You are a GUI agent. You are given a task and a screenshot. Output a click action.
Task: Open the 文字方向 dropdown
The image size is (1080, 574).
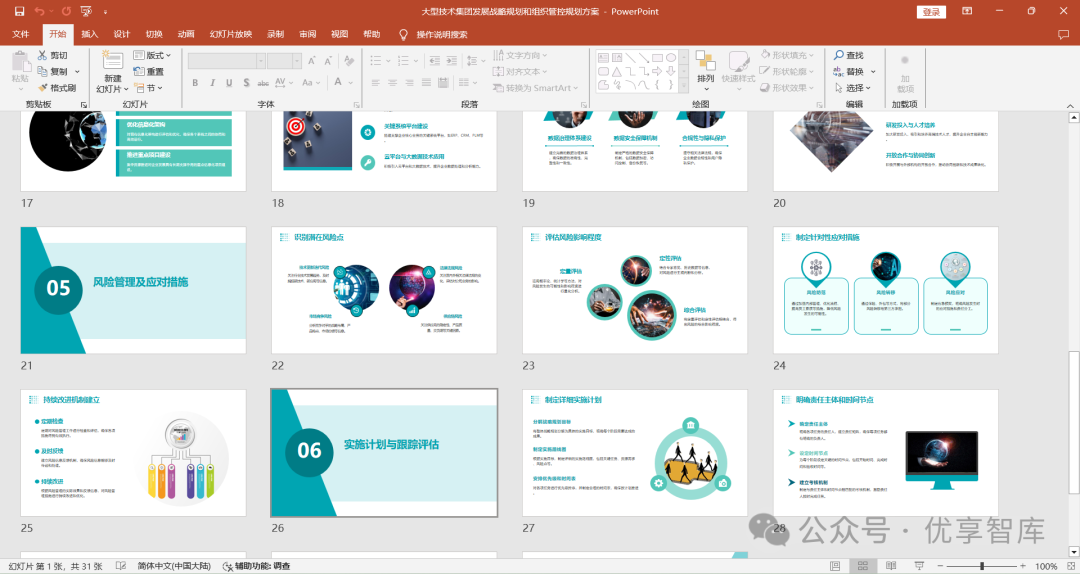pos(520,55)
